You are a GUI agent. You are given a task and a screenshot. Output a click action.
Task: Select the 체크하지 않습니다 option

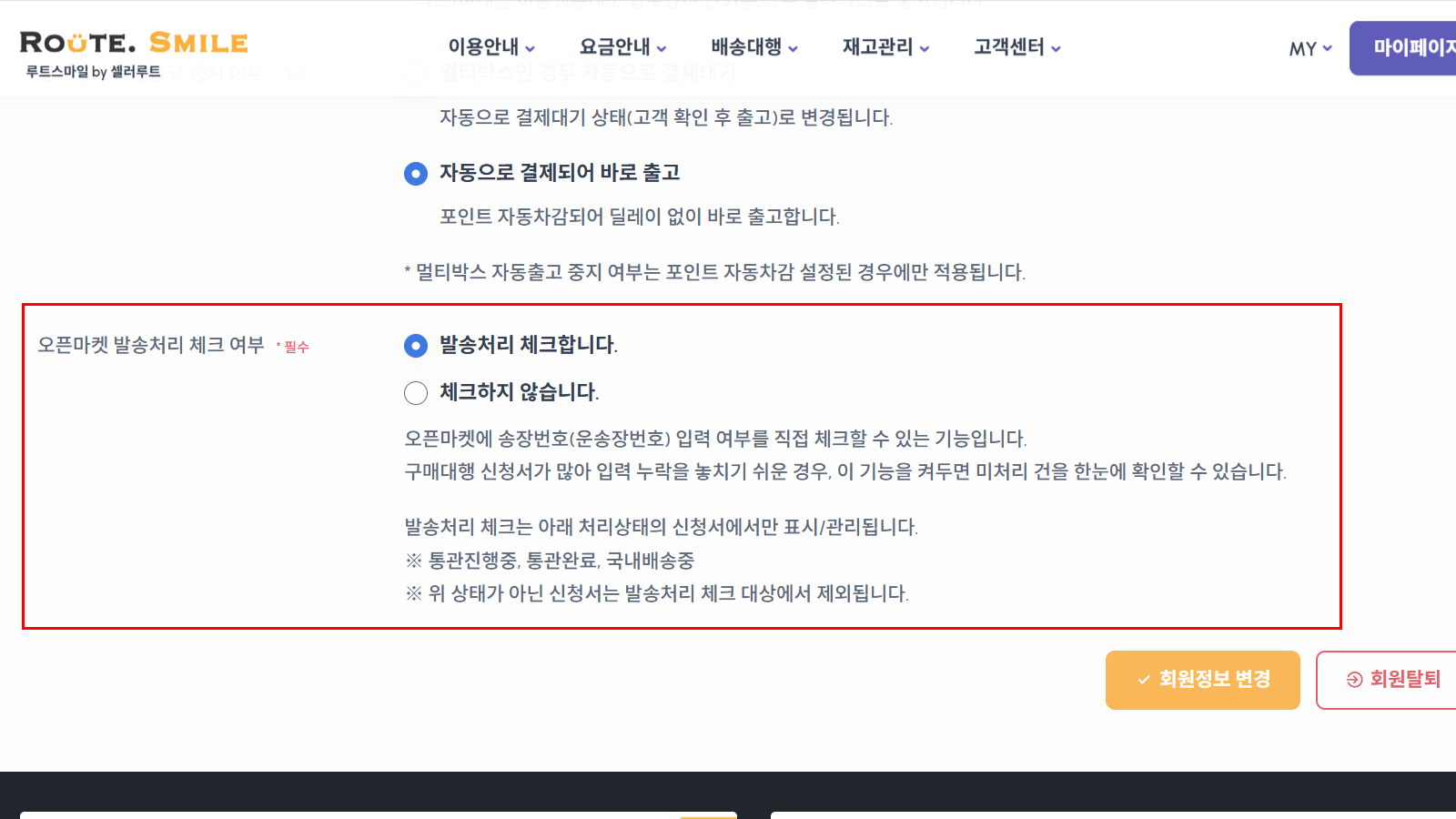(x=415, y=392)
